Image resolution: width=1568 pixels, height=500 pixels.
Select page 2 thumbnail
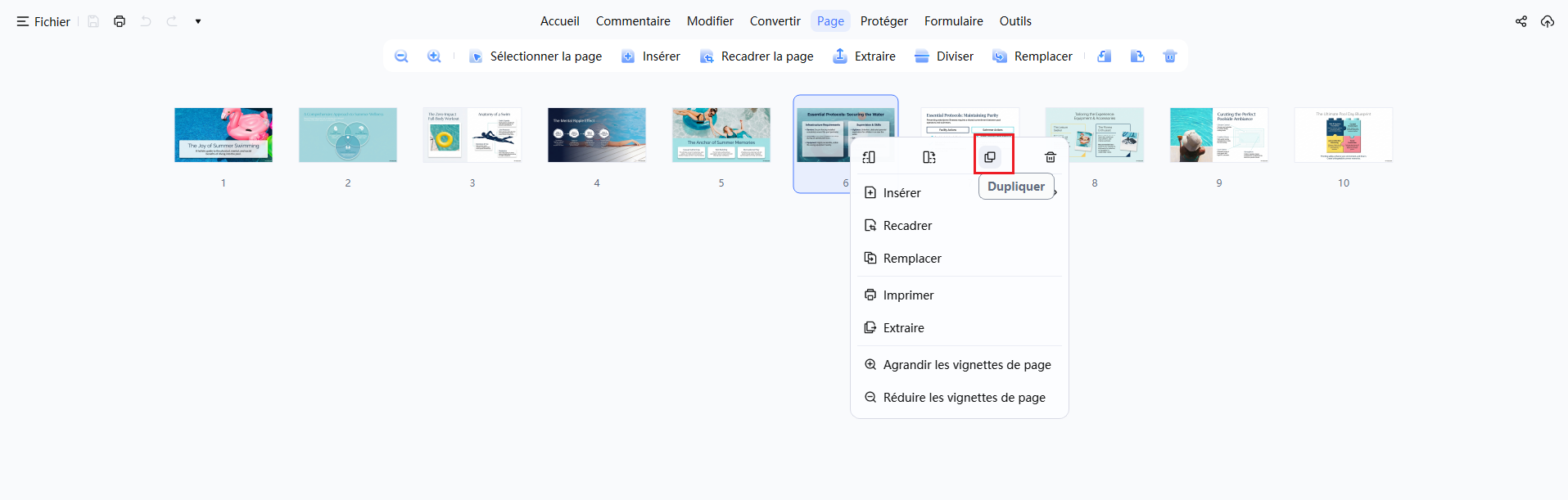pos(348,135)
